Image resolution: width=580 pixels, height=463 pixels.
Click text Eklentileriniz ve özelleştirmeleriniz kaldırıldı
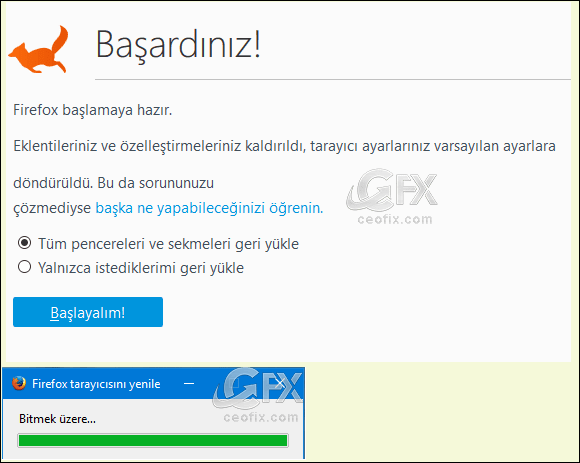click(158, 146)
